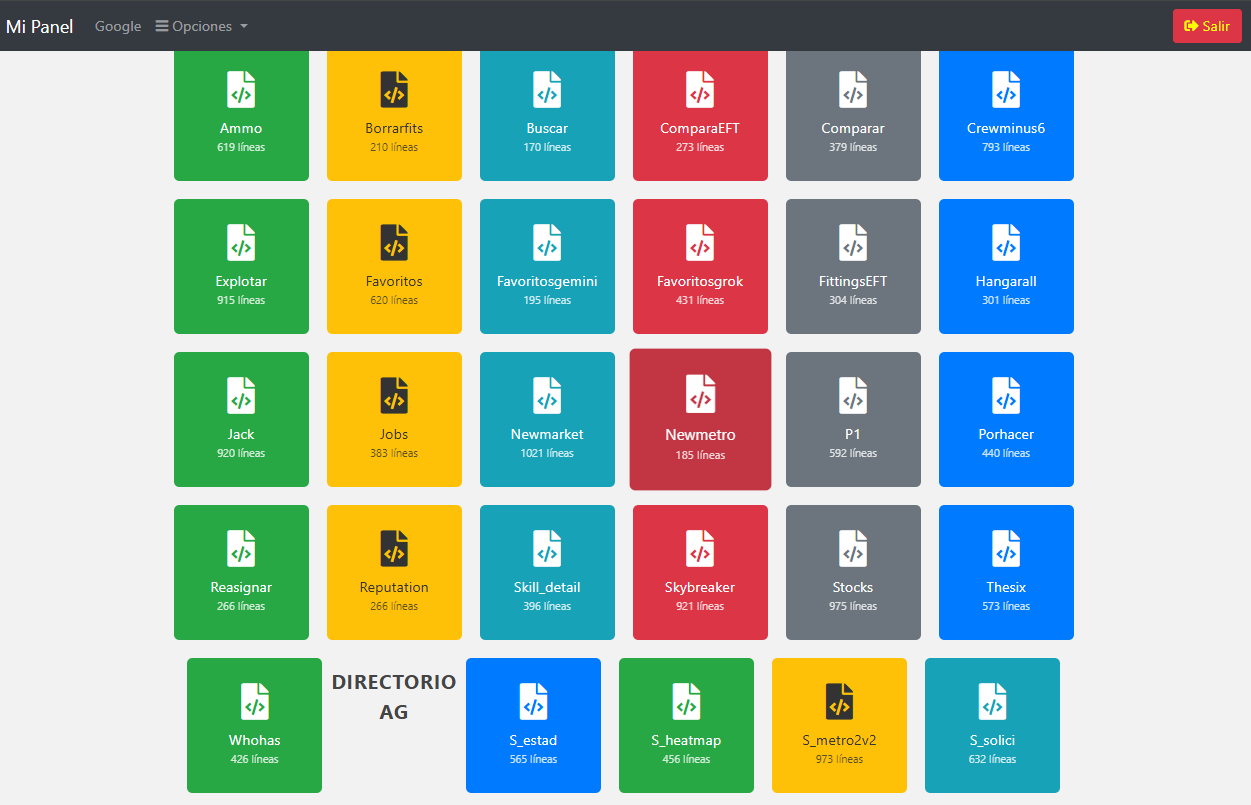Open the highlighted Newmetro tile

point(700,420)
